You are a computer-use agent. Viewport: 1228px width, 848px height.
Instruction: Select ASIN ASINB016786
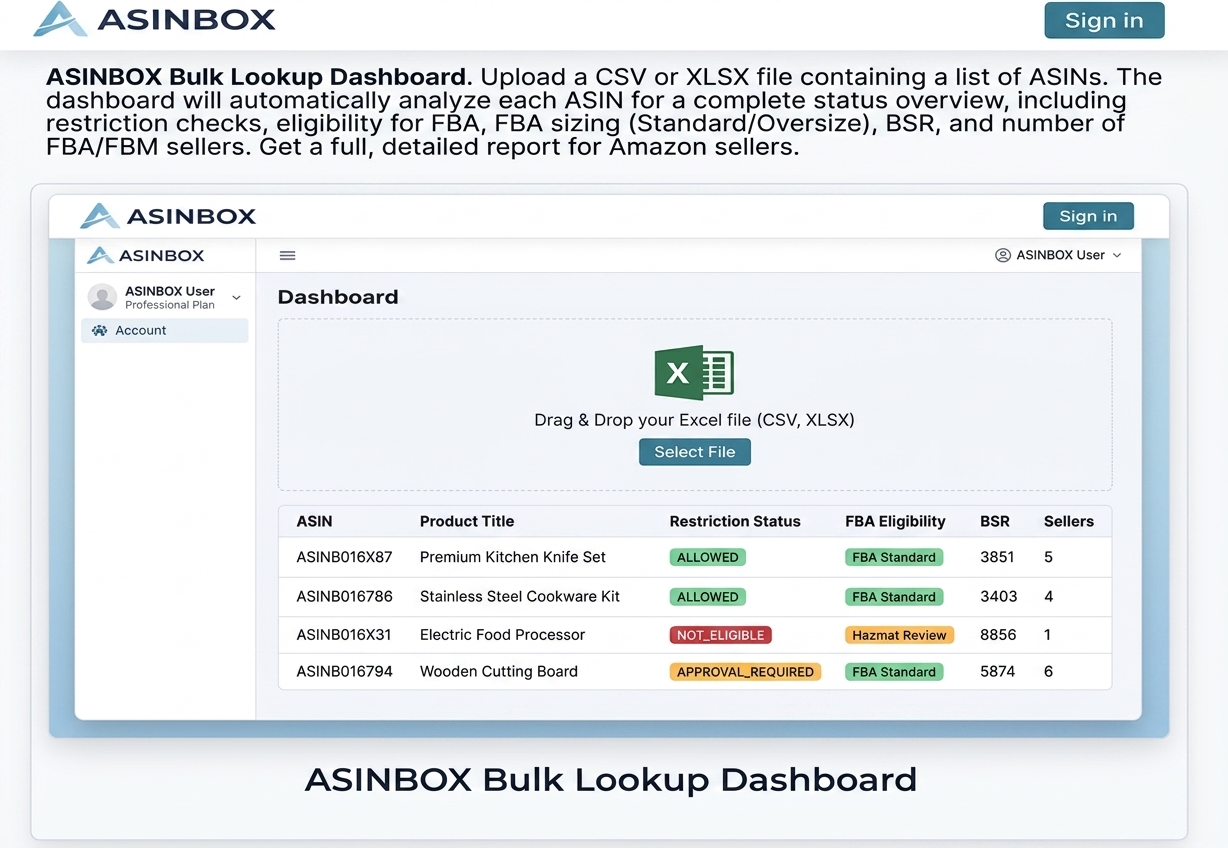click(344, 596)
